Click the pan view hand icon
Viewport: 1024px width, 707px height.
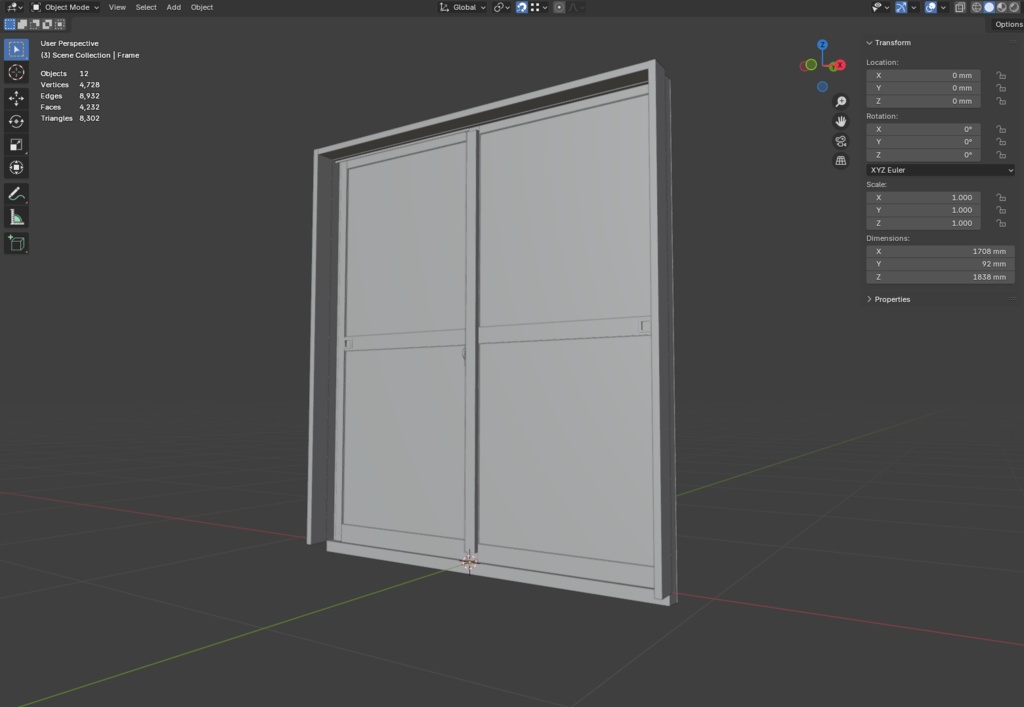(840, 121)
